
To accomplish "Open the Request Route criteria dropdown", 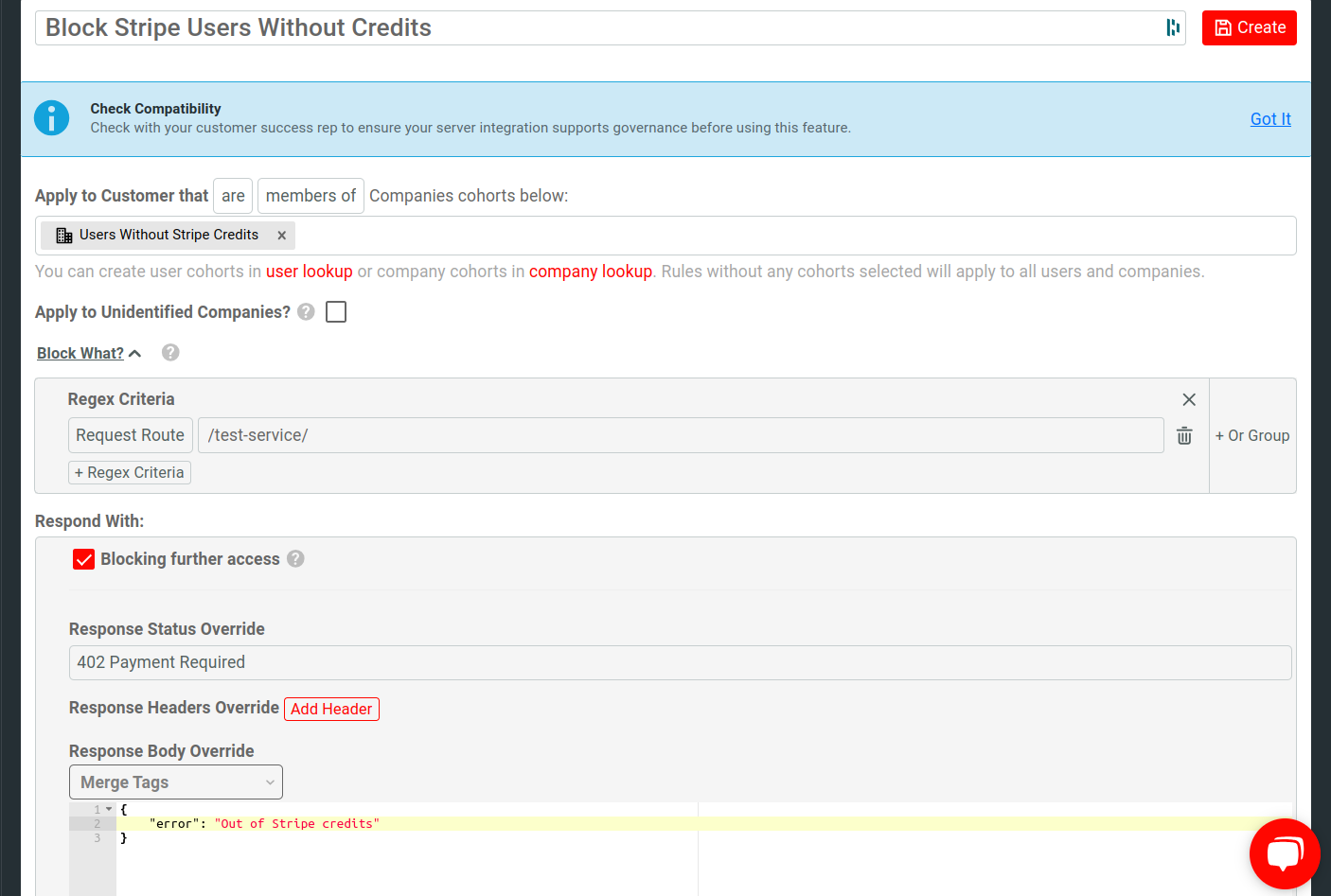I will click(131, 435).
